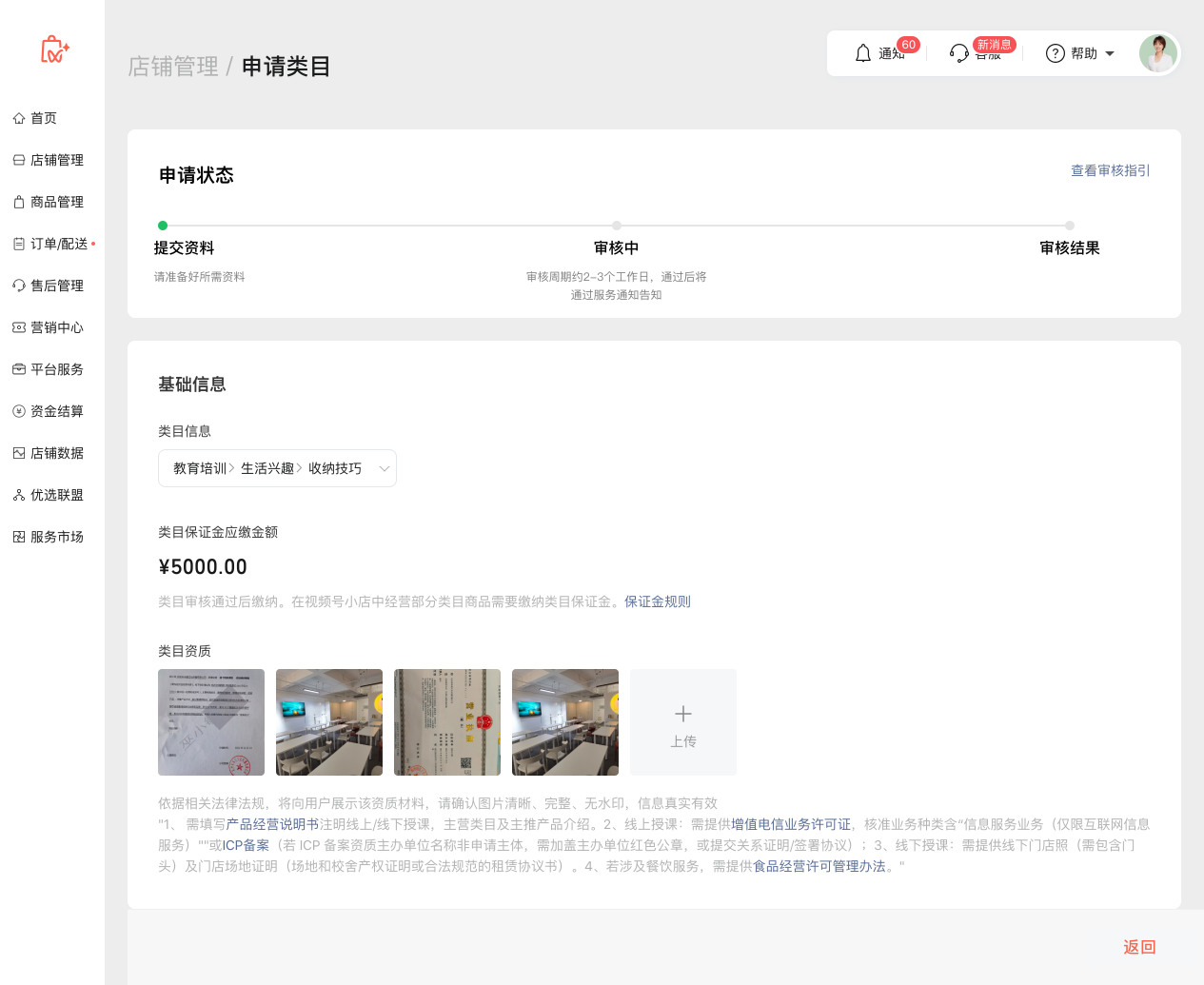
Task: Click the 60 notification badge
Action: 909,45
